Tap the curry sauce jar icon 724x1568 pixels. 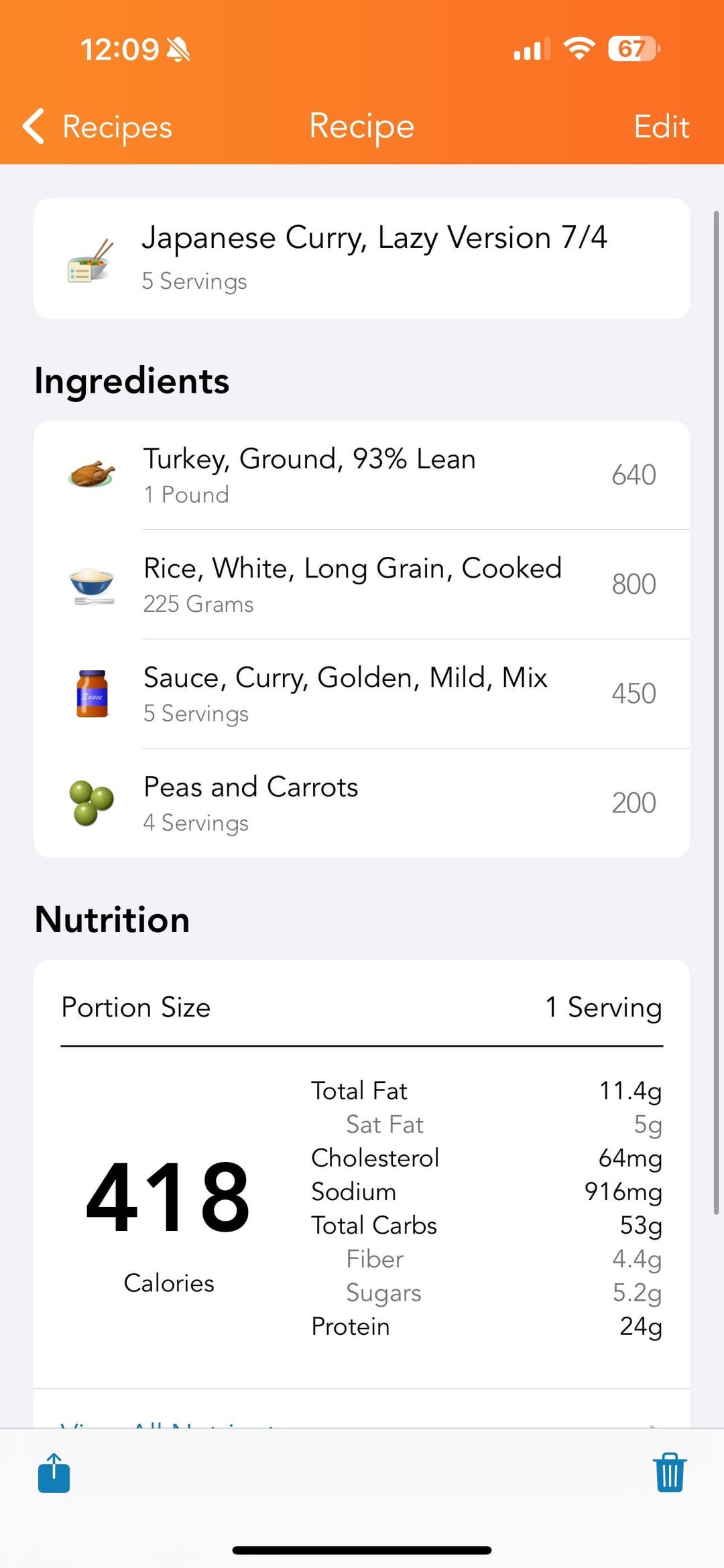click(x=92, y=694)
